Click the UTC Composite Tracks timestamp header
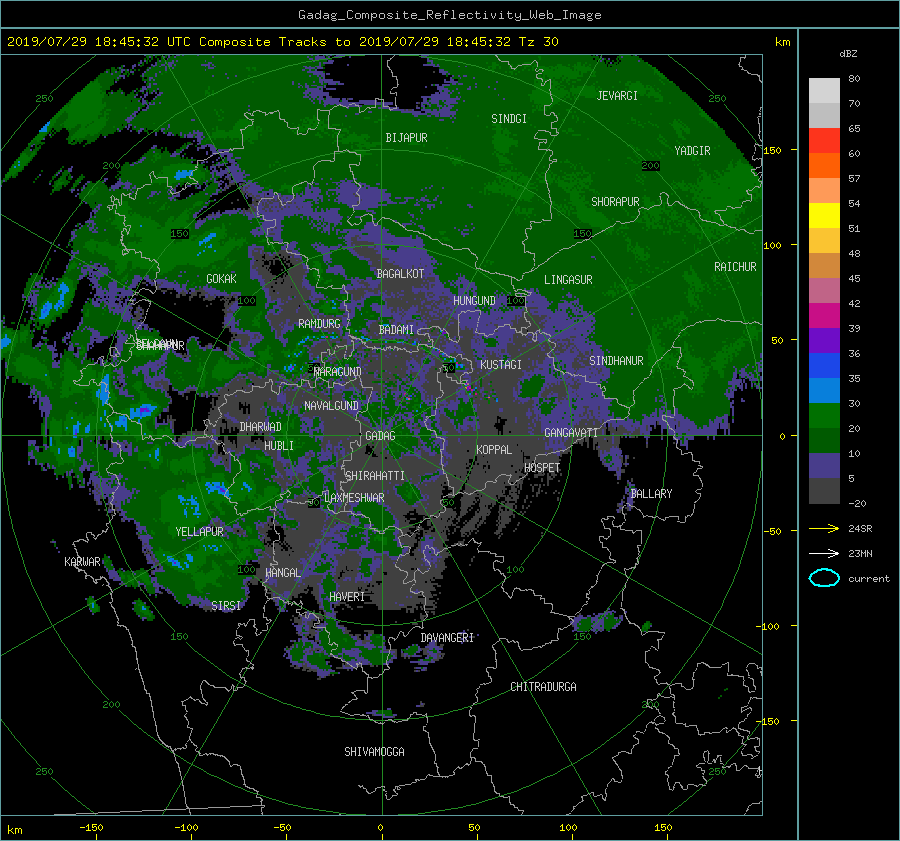Image resolution: width=900 pixels, height=841 pixels. [x=282, y=42]
